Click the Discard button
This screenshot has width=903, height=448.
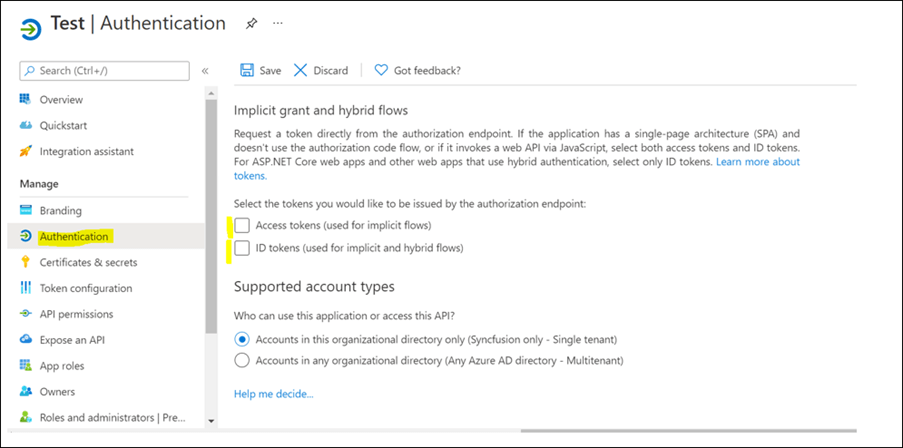click(321, 71)
